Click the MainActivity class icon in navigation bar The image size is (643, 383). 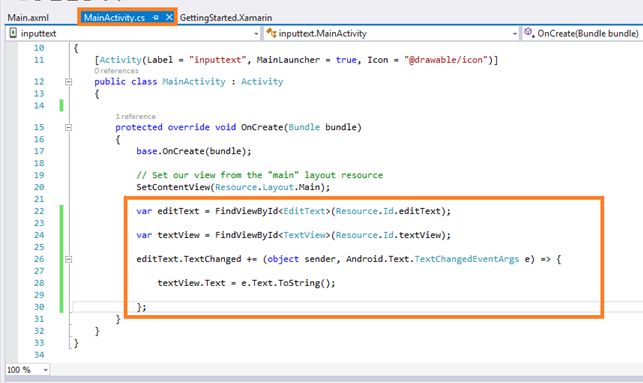271,33
